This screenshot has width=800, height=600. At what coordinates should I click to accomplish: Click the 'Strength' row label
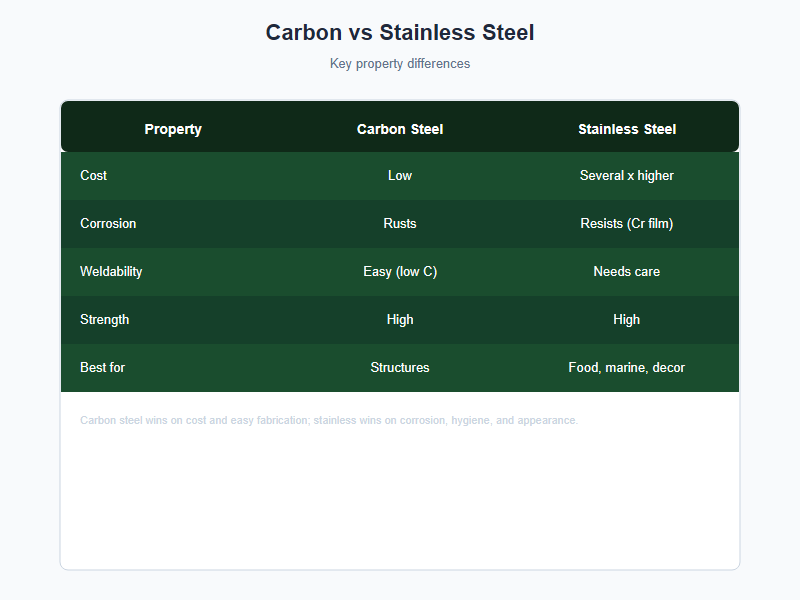[105, 319]
